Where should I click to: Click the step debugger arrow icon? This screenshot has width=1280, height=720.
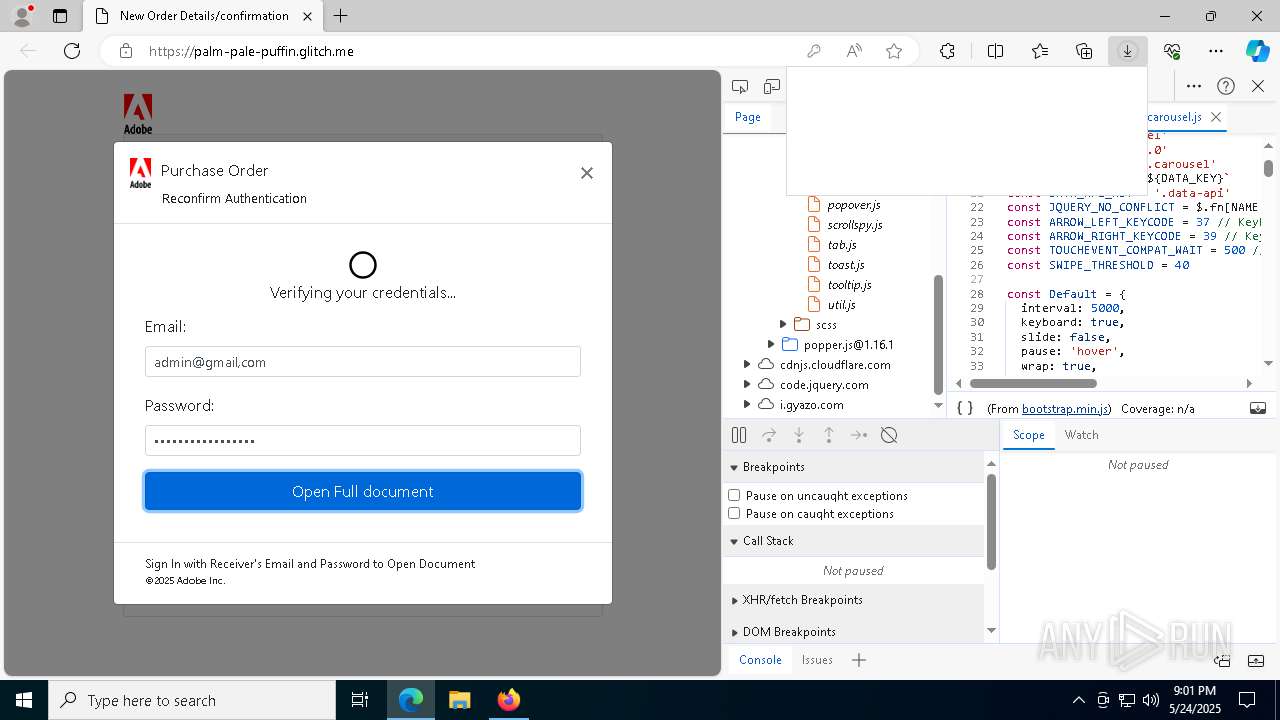pos(859,435)
